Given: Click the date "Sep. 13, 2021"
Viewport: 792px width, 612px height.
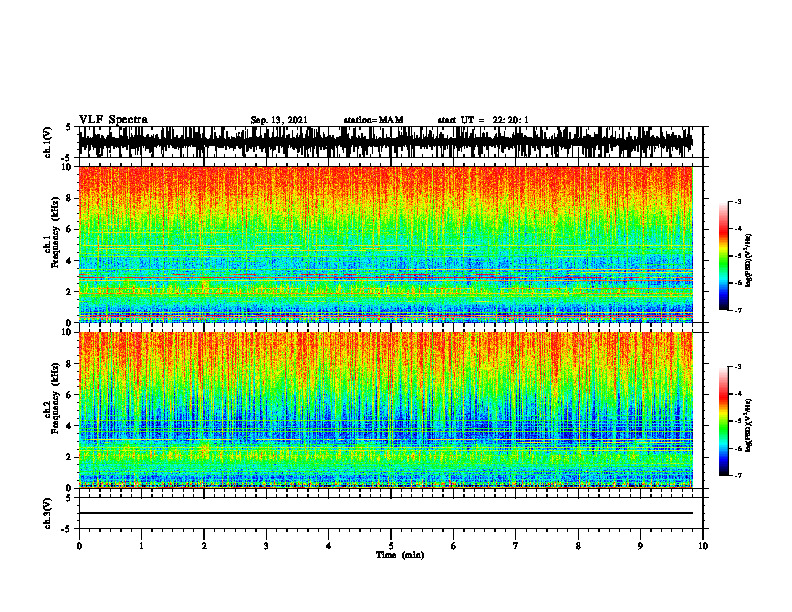Looking at the screenshot, I should [279, 120].
